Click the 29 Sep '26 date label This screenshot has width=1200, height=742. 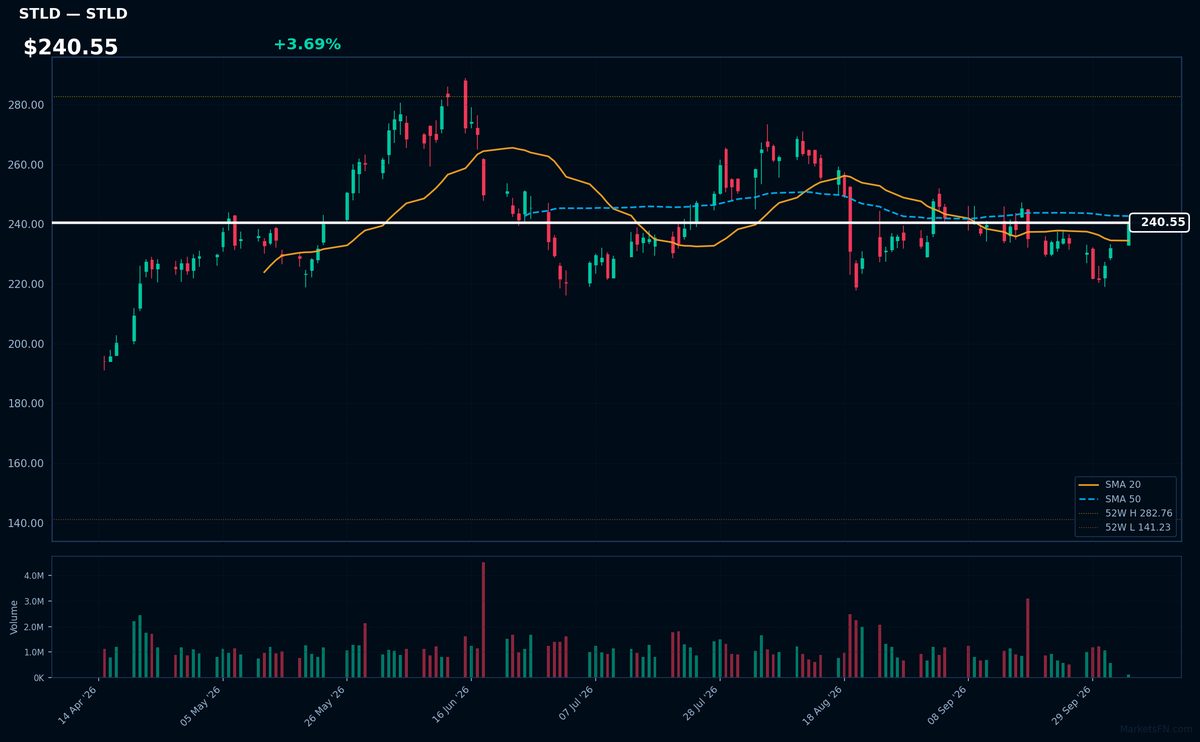tap(1072, 706)
